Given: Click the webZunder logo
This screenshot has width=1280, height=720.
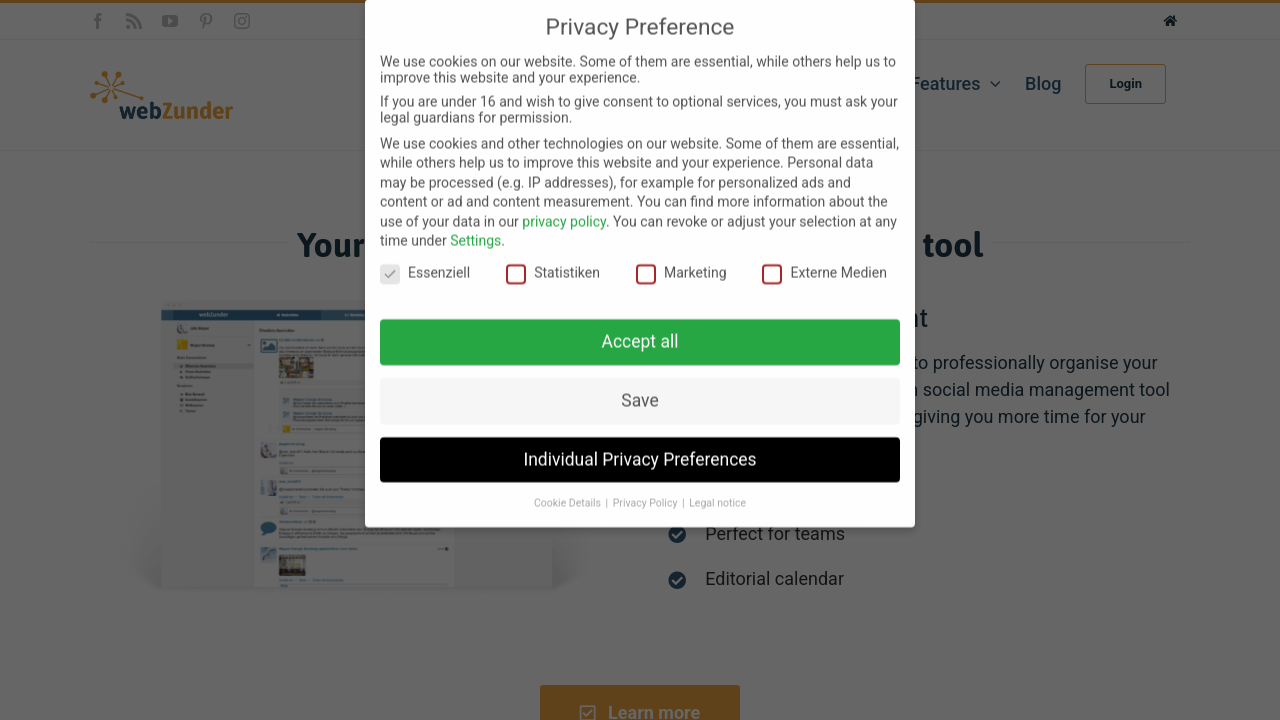Looking at the screenshot, I should click(x=161, y=96).
